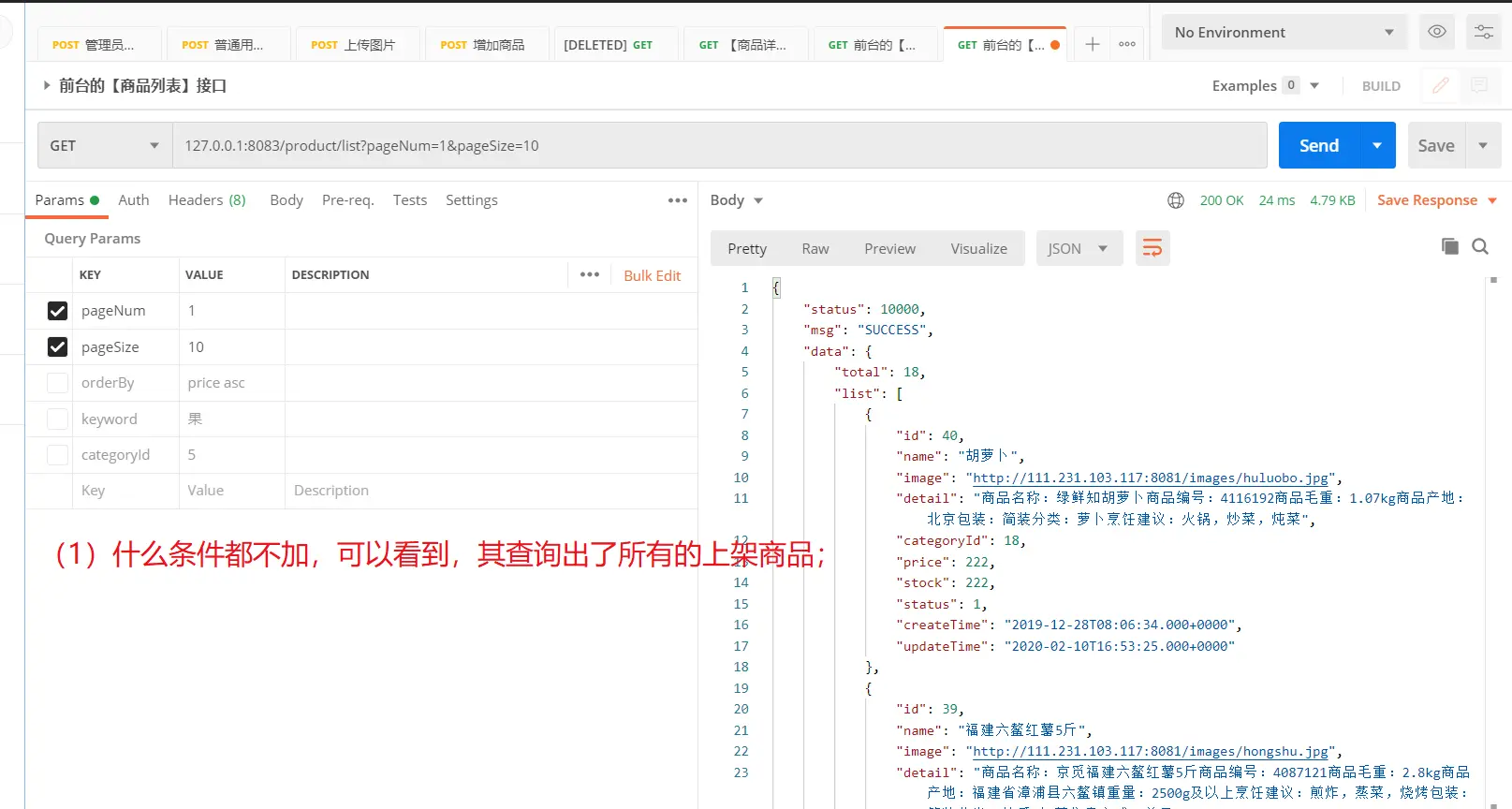Open the JSON format dropdown

[1079, 249]
